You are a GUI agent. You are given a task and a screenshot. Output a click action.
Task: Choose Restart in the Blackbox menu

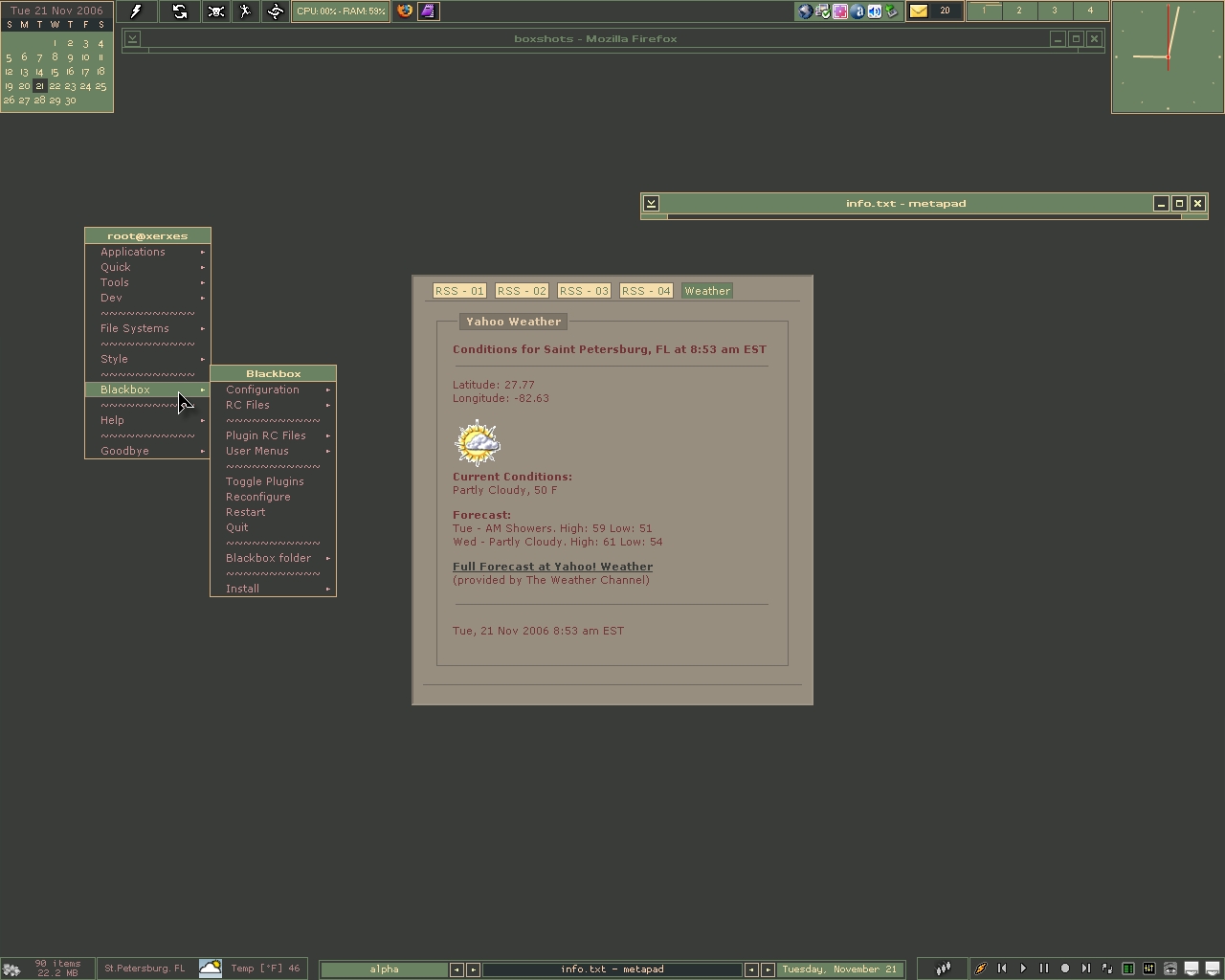[273, 512]
